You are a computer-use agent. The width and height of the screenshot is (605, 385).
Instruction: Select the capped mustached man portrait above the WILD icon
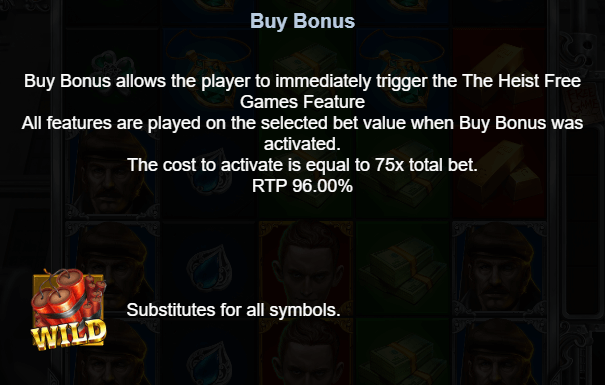point(112,268)
